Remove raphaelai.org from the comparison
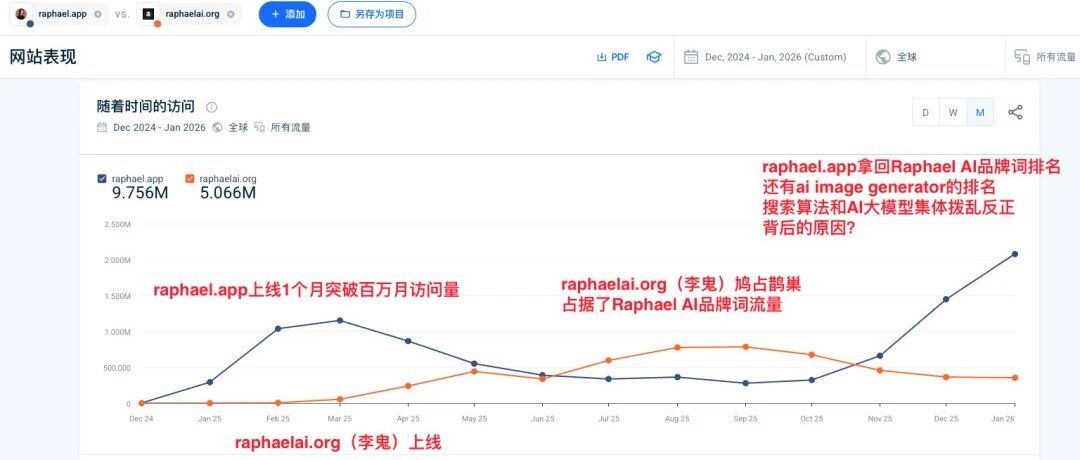The image size is (1080, 460). (x=230, y=15)
